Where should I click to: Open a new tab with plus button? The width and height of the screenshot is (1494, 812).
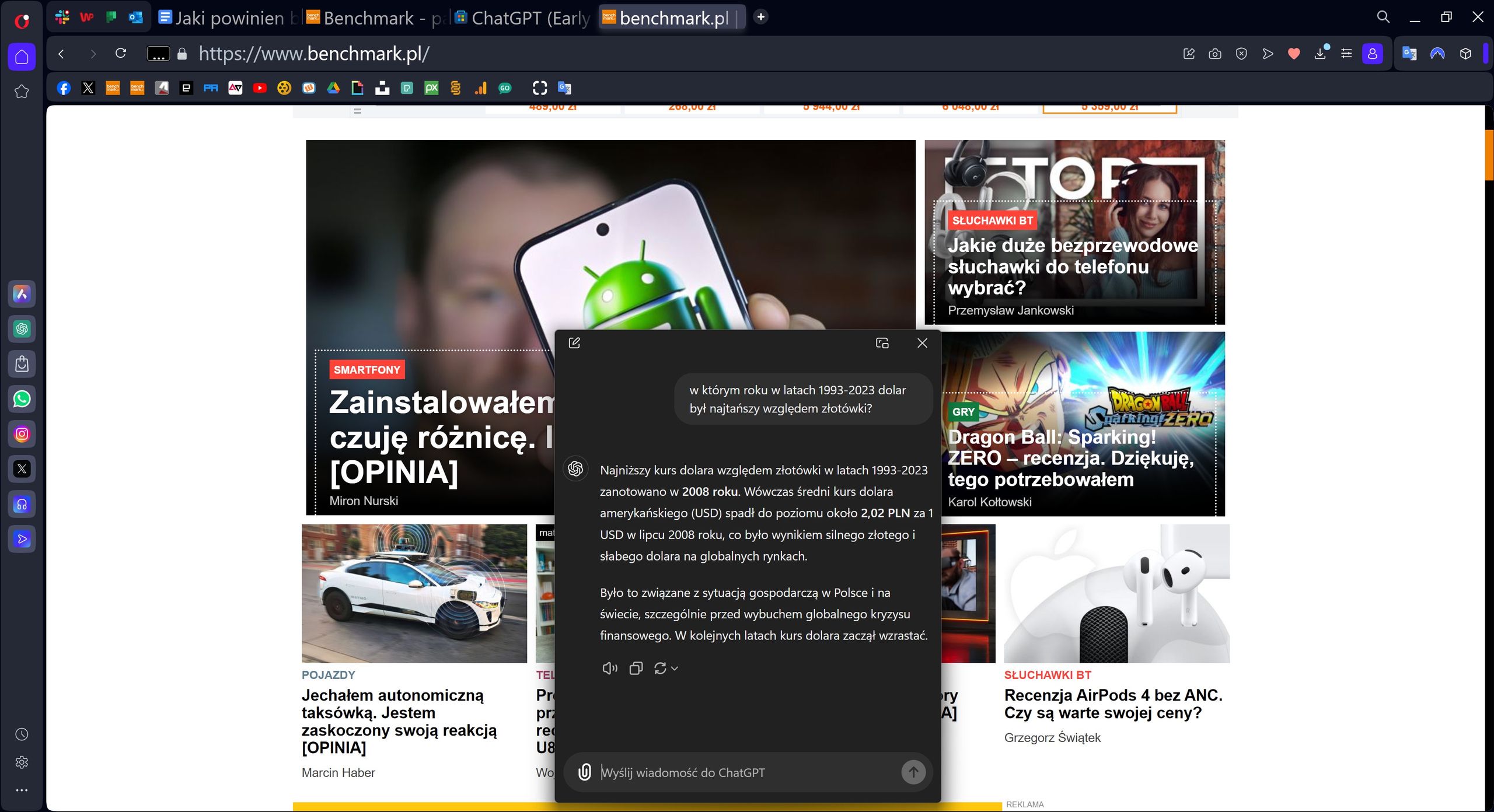click(760, 17)
